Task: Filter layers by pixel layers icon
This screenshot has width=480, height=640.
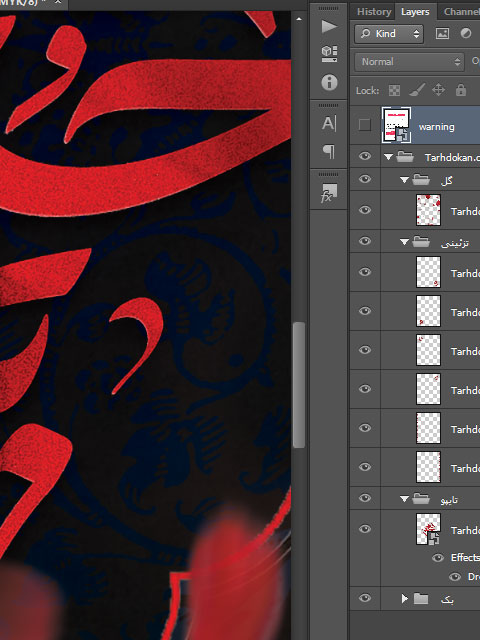Action: tap(442, 33)
